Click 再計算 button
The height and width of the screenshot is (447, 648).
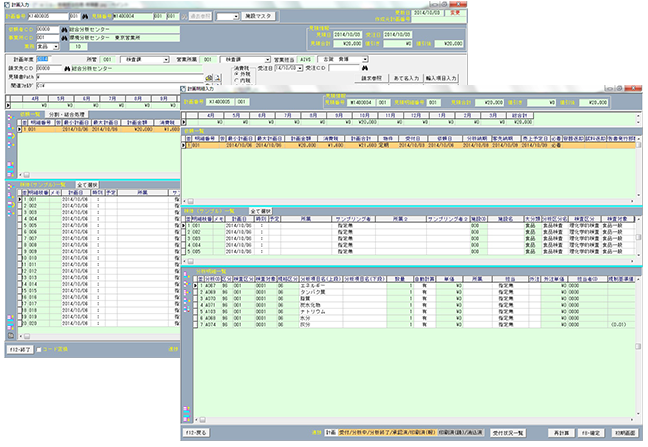tap(561, 433)
